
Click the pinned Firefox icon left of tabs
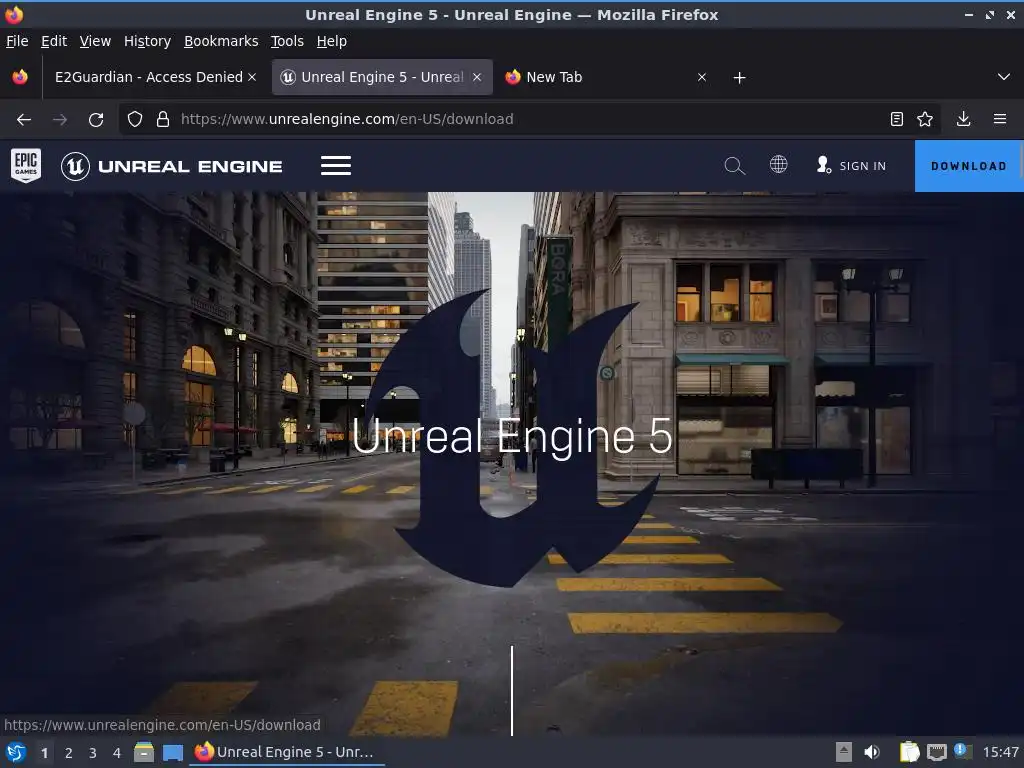[20, 77]
